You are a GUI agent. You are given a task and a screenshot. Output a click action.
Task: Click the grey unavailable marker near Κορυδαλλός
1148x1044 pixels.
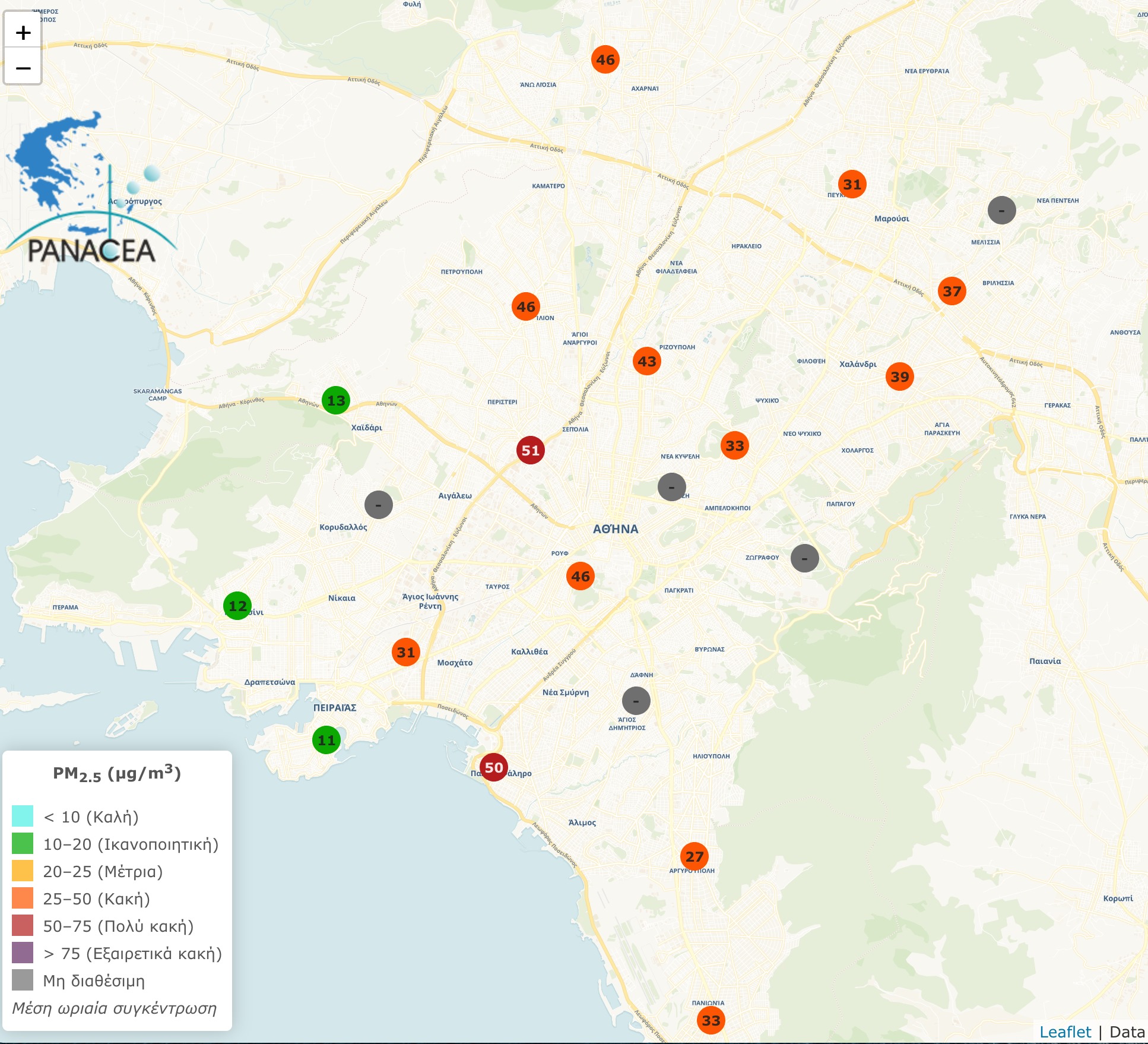pyautogui.click(x=378, y=505)
